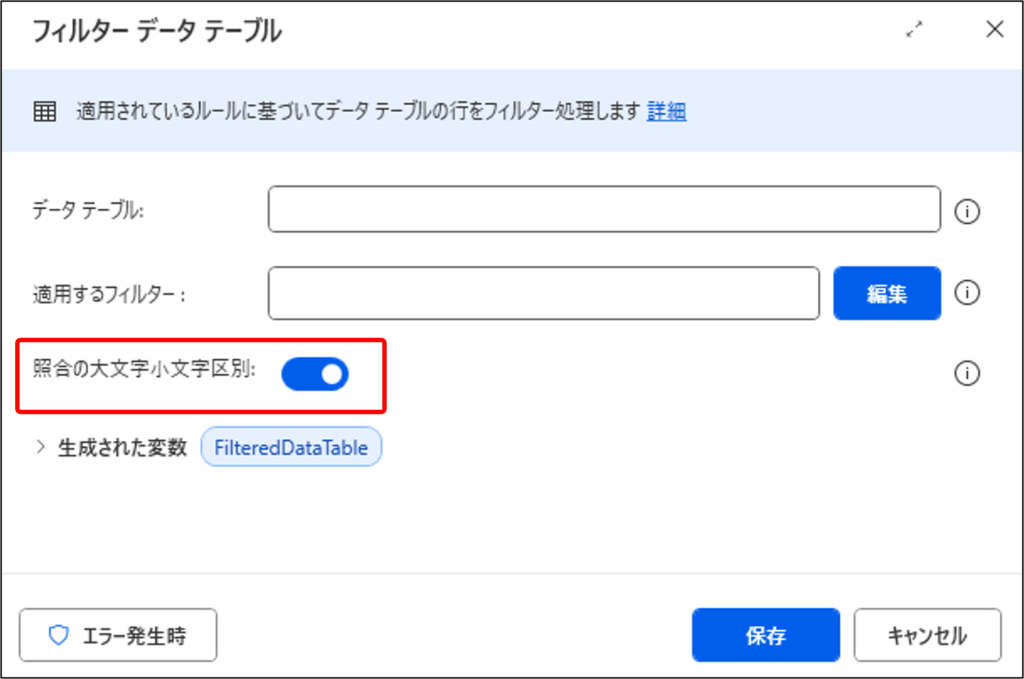Click the shield icon for エラー発生時
Screen dimensions: 1024x679
pos(59,635)
